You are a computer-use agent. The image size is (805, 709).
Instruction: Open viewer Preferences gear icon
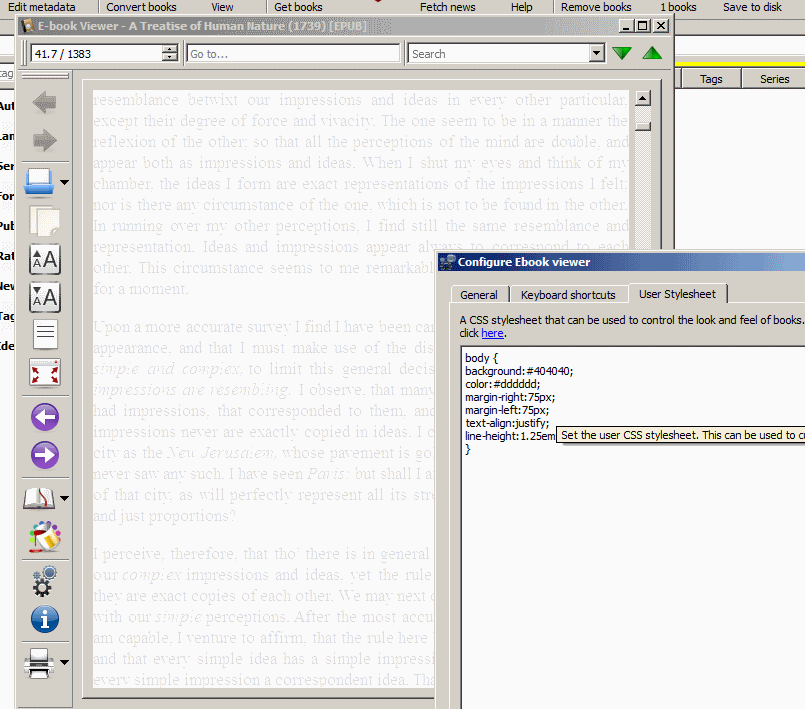click(x=45, y=581)
